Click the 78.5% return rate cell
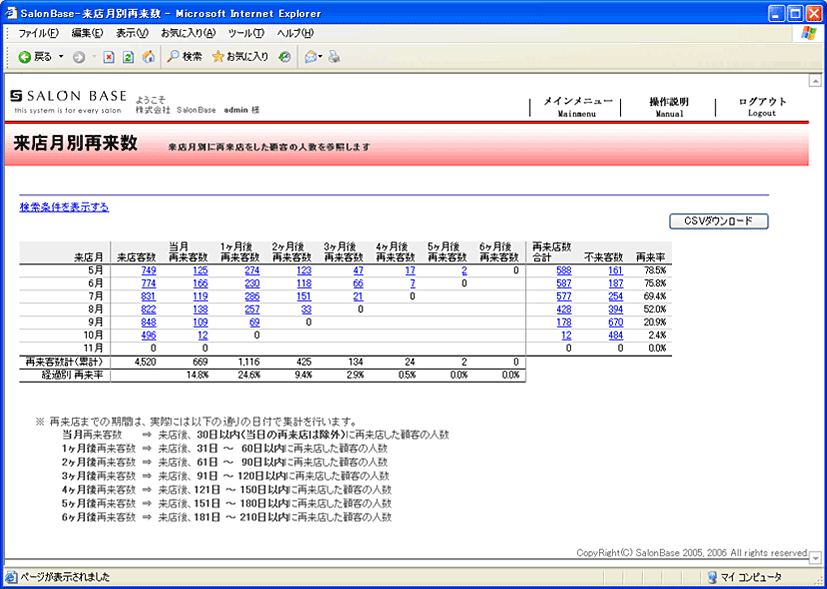Viewport: 827px width, 589px height. click(656, 271)
